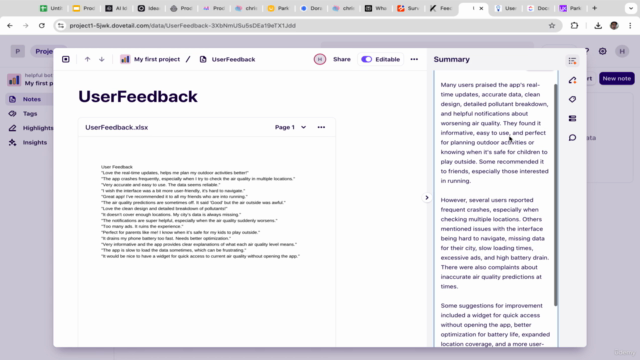
Task: Click the H profile avatar top right
Action: [622, 51]
